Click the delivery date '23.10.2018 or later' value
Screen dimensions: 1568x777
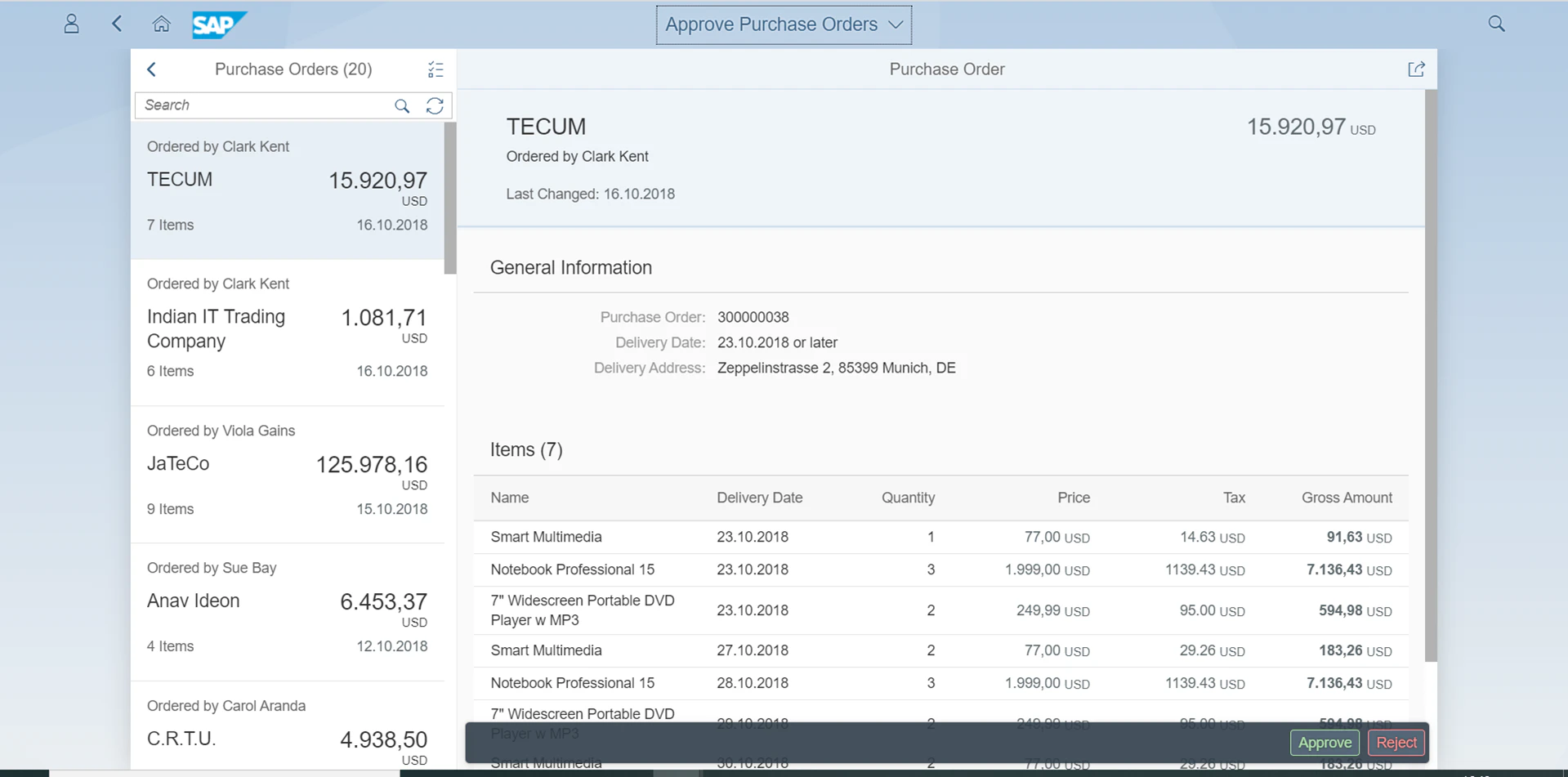pyautogui.click(x=777, y=342)
